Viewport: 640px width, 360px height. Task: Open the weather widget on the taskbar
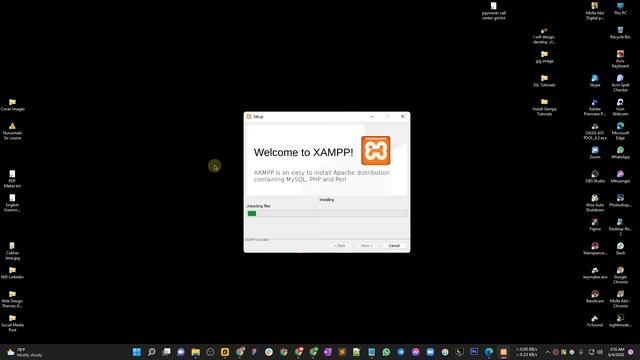coord(24,352)
